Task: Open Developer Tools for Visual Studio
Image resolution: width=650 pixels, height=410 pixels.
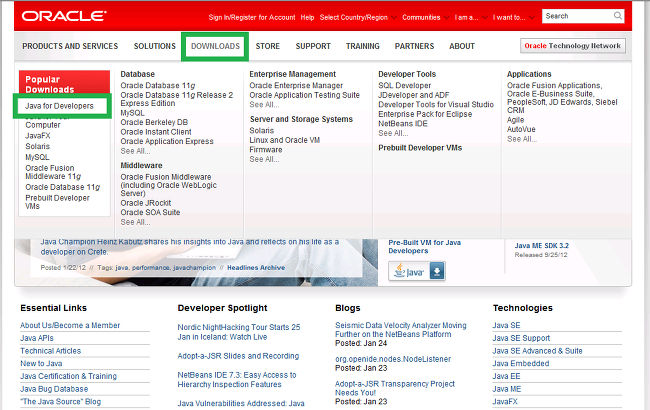Action: click(436, 104)
